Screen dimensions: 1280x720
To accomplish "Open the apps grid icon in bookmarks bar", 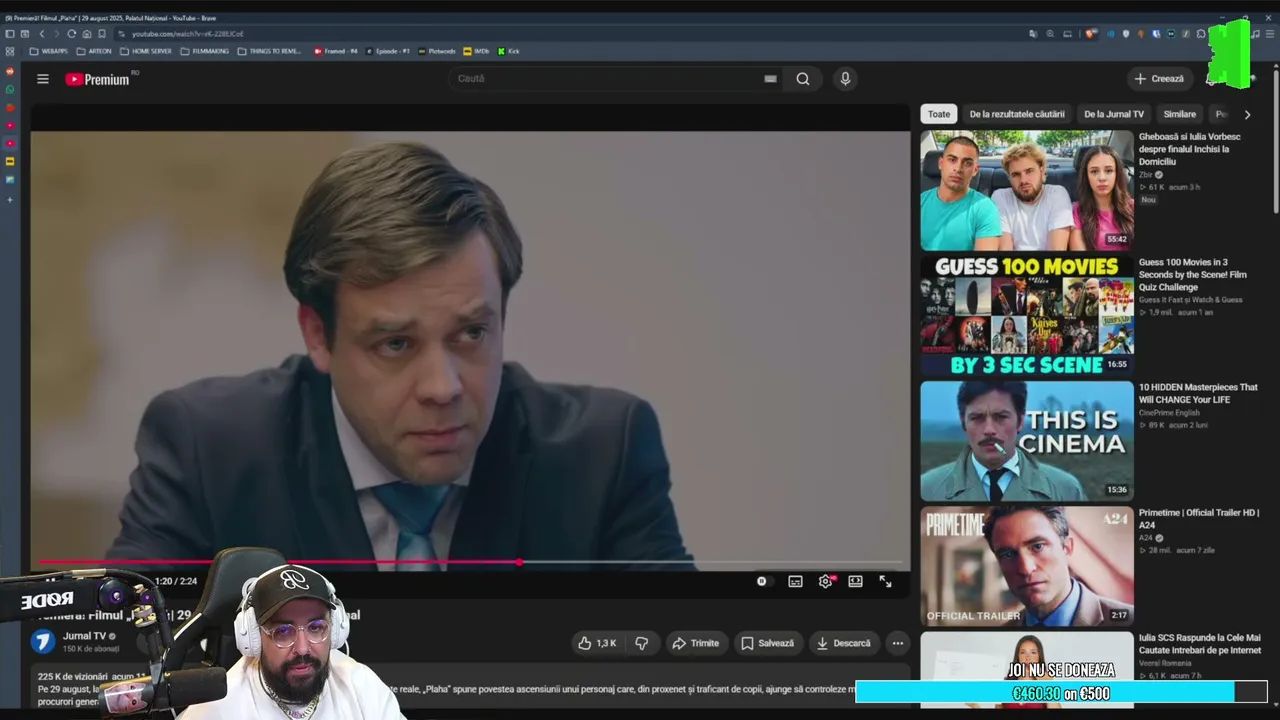I will tap(10, 51).
